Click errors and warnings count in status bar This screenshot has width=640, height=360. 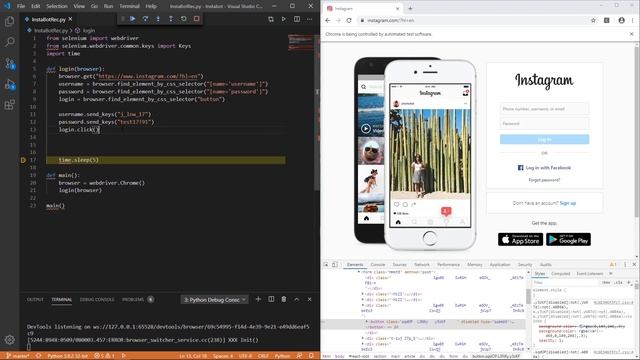point(104,356)
